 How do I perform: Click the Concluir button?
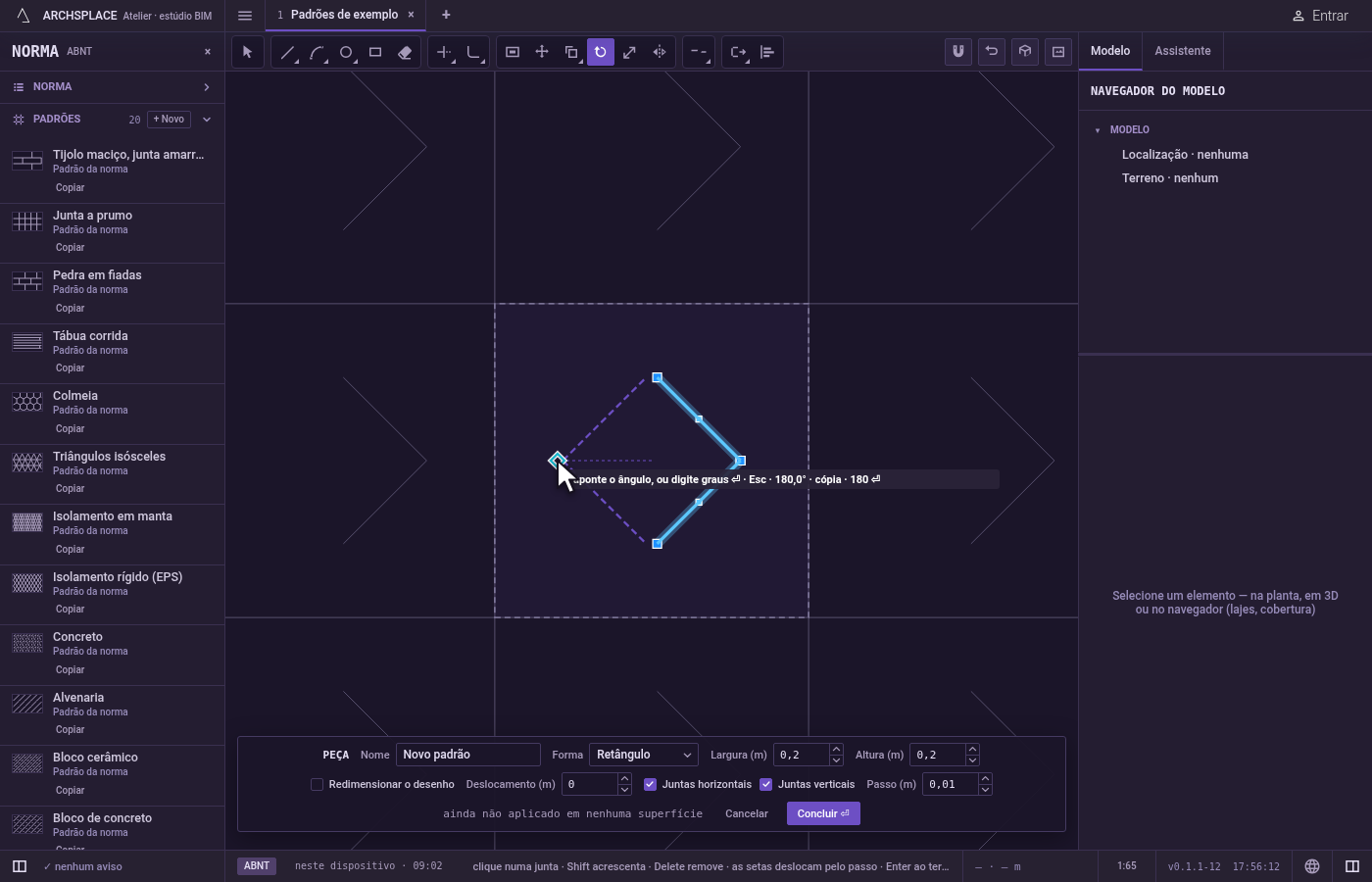823,813
